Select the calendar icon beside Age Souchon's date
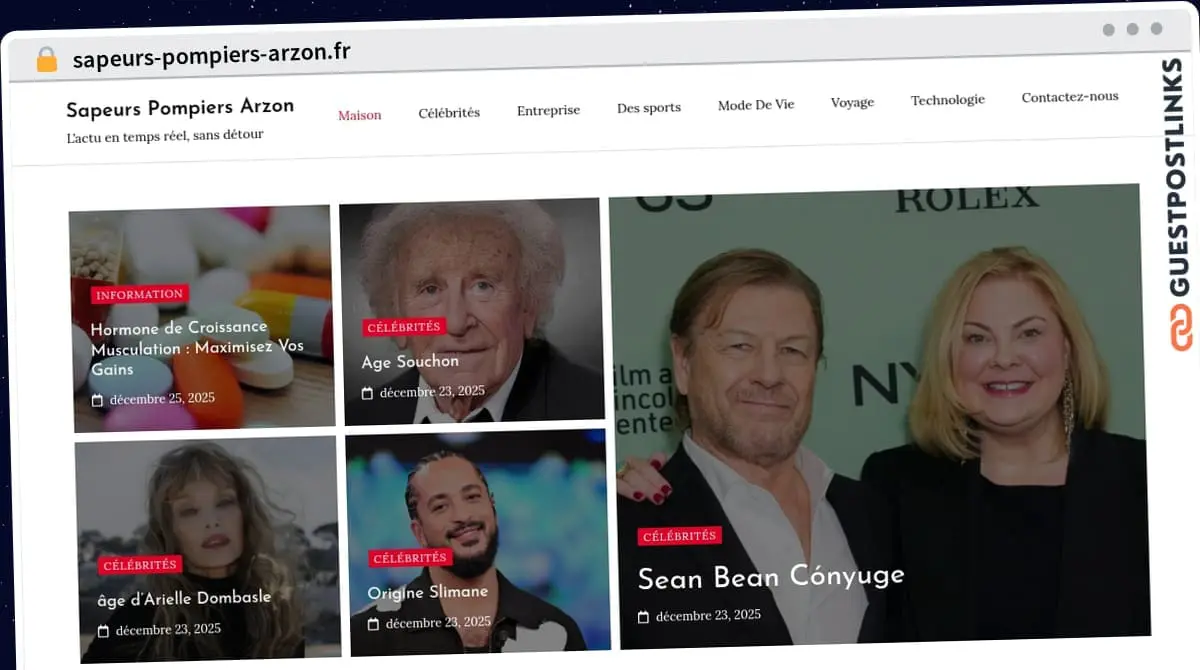This screenshot has width=1200, height=670. pyautogui.click(x=366, y=391)
